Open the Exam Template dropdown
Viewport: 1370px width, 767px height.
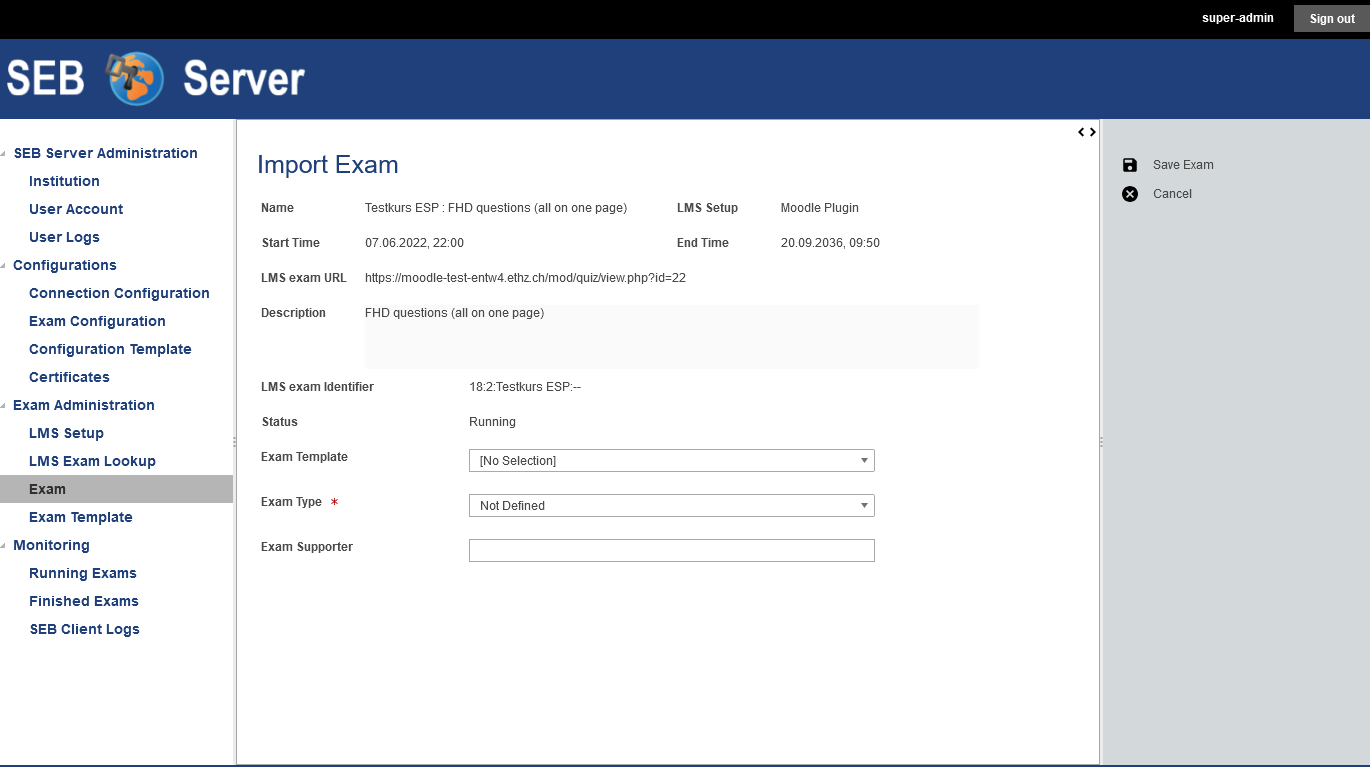(x=671, y=460)
